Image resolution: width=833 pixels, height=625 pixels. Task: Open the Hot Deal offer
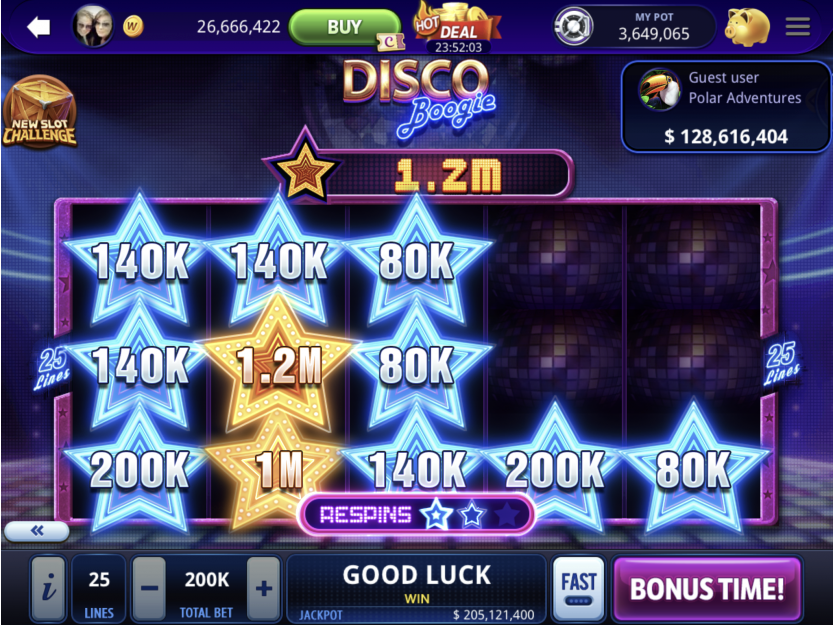[456, 27]
